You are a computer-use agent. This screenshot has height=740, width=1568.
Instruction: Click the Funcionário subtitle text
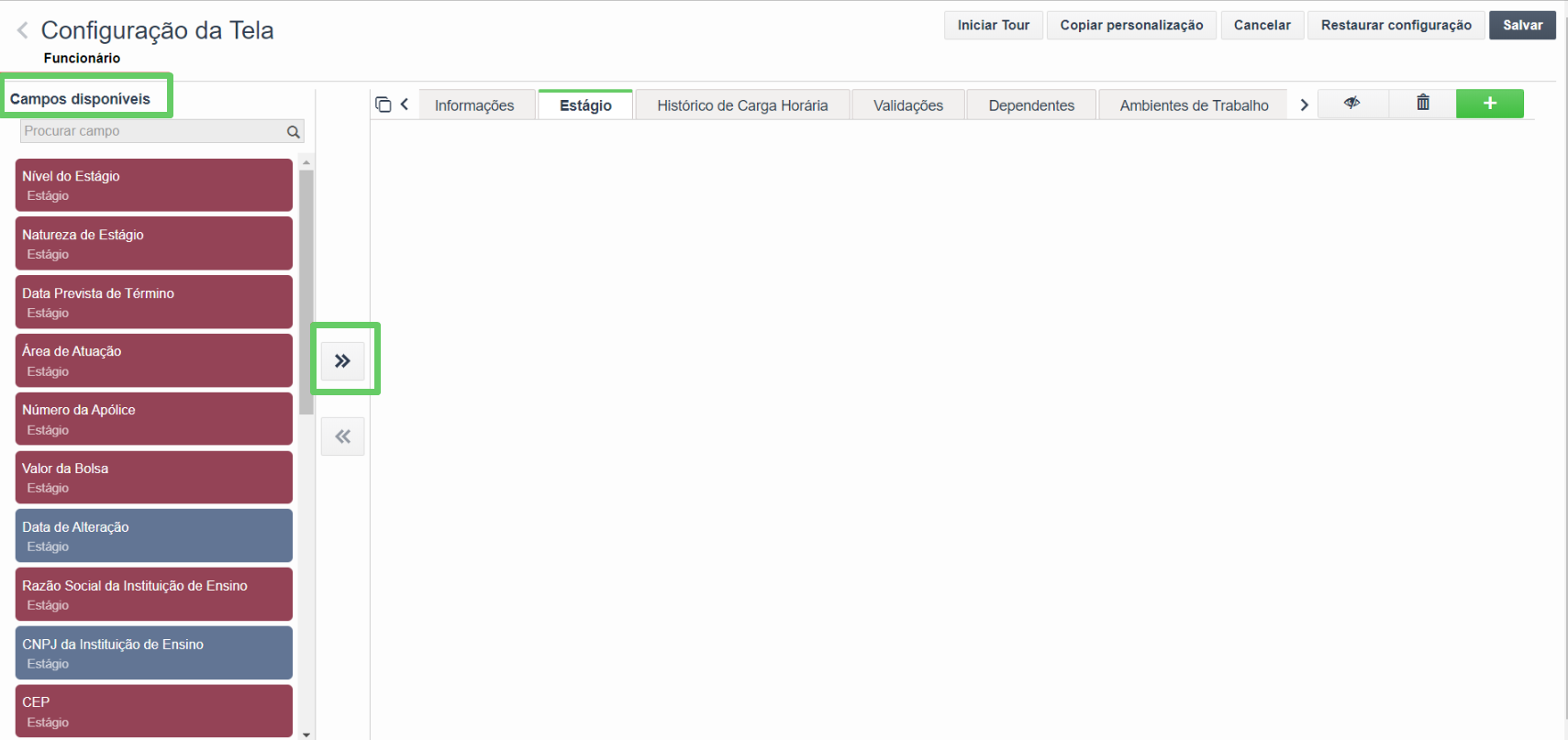click(x=82, y=58)
